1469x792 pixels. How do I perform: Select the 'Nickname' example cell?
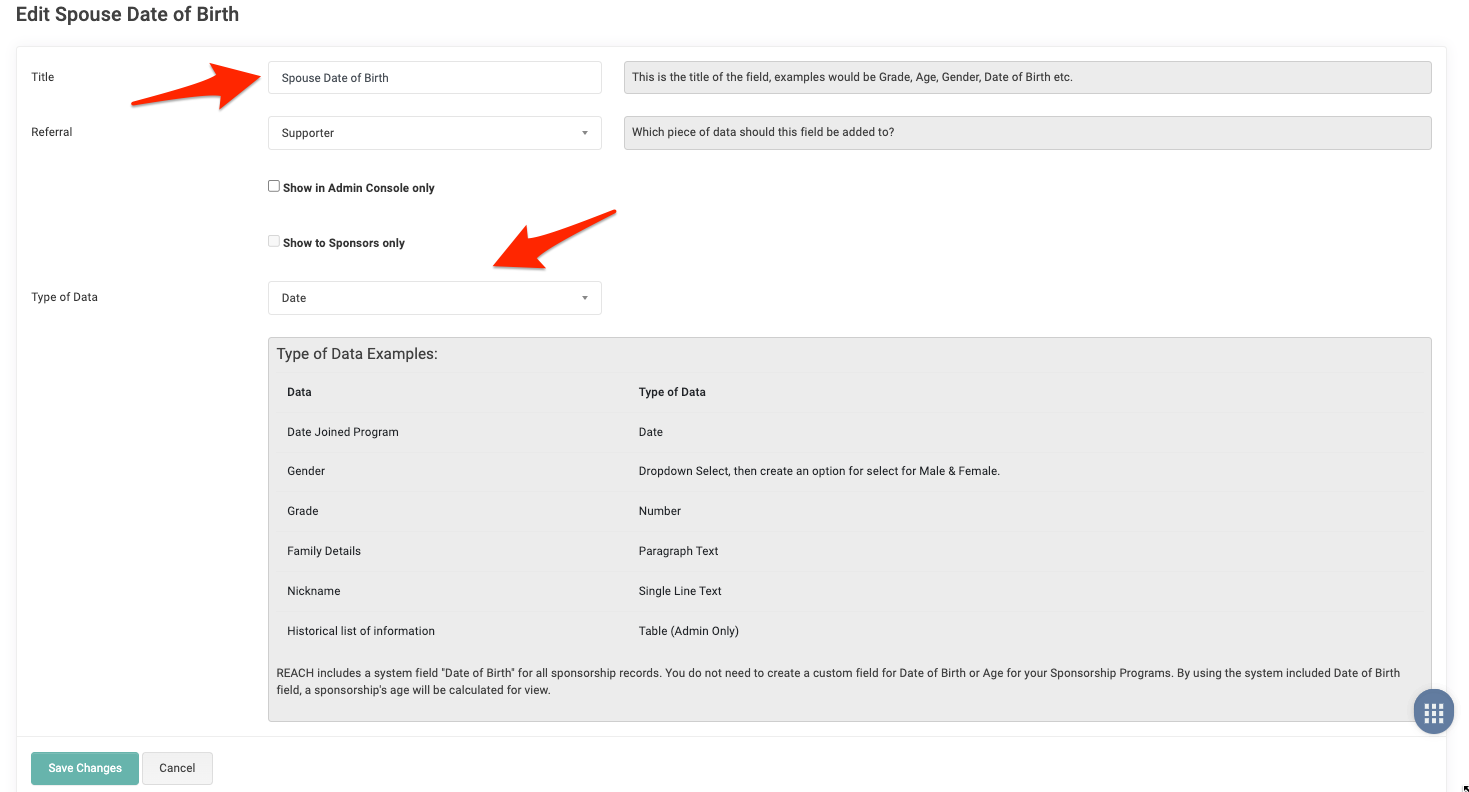[314, 591]
